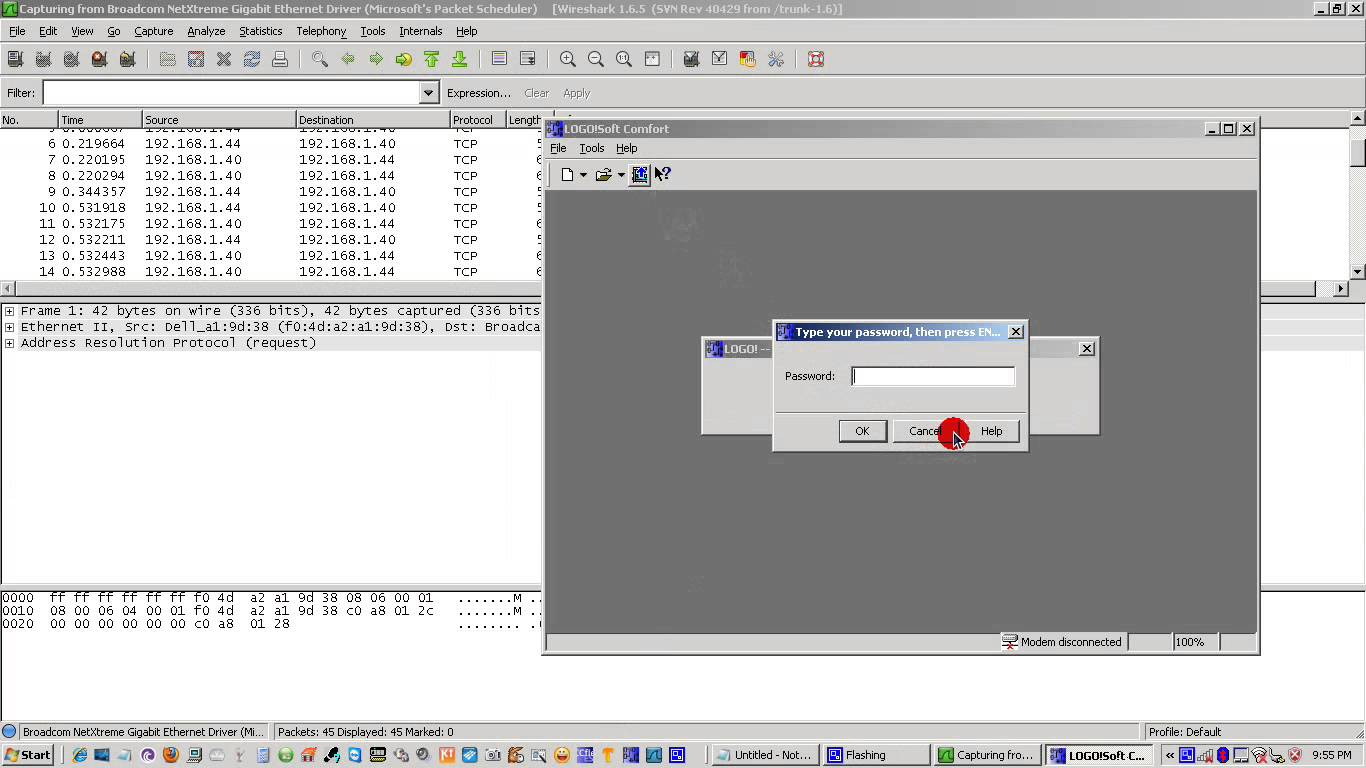Click the find packet magnifier icon
The height and width of the screenshot is (768, 1366).
tap(320, 59)
